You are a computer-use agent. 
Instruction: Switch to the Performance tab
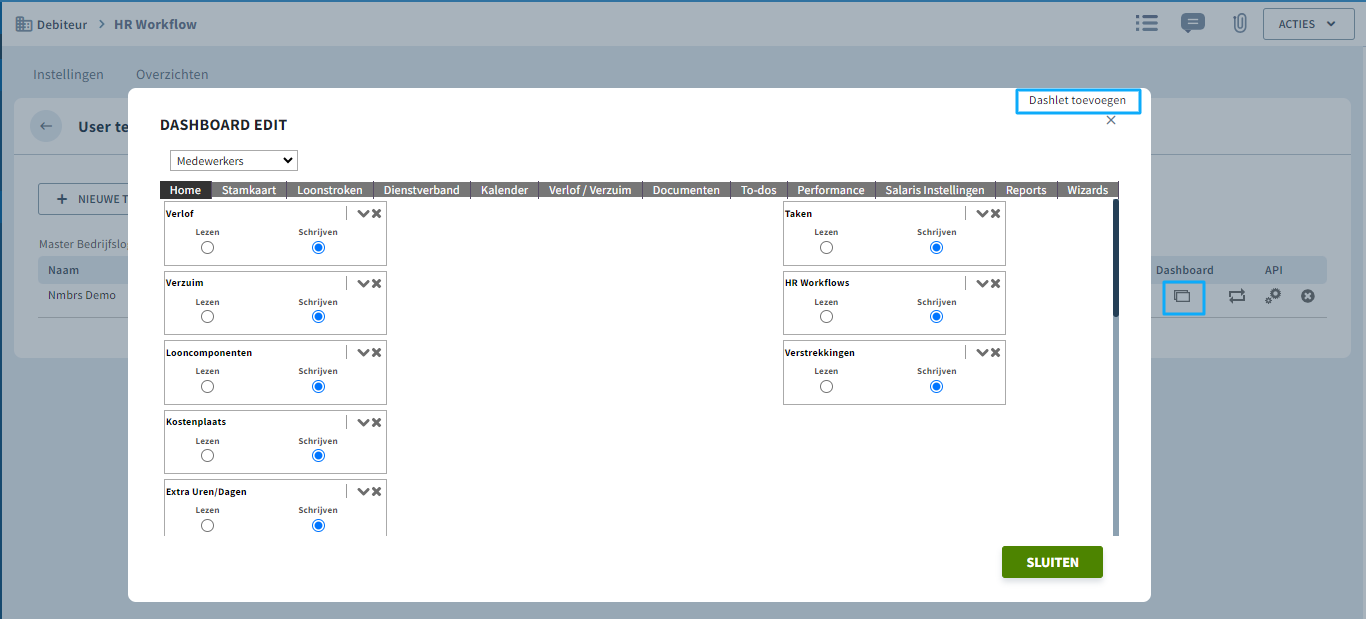(x=831, y=190)
